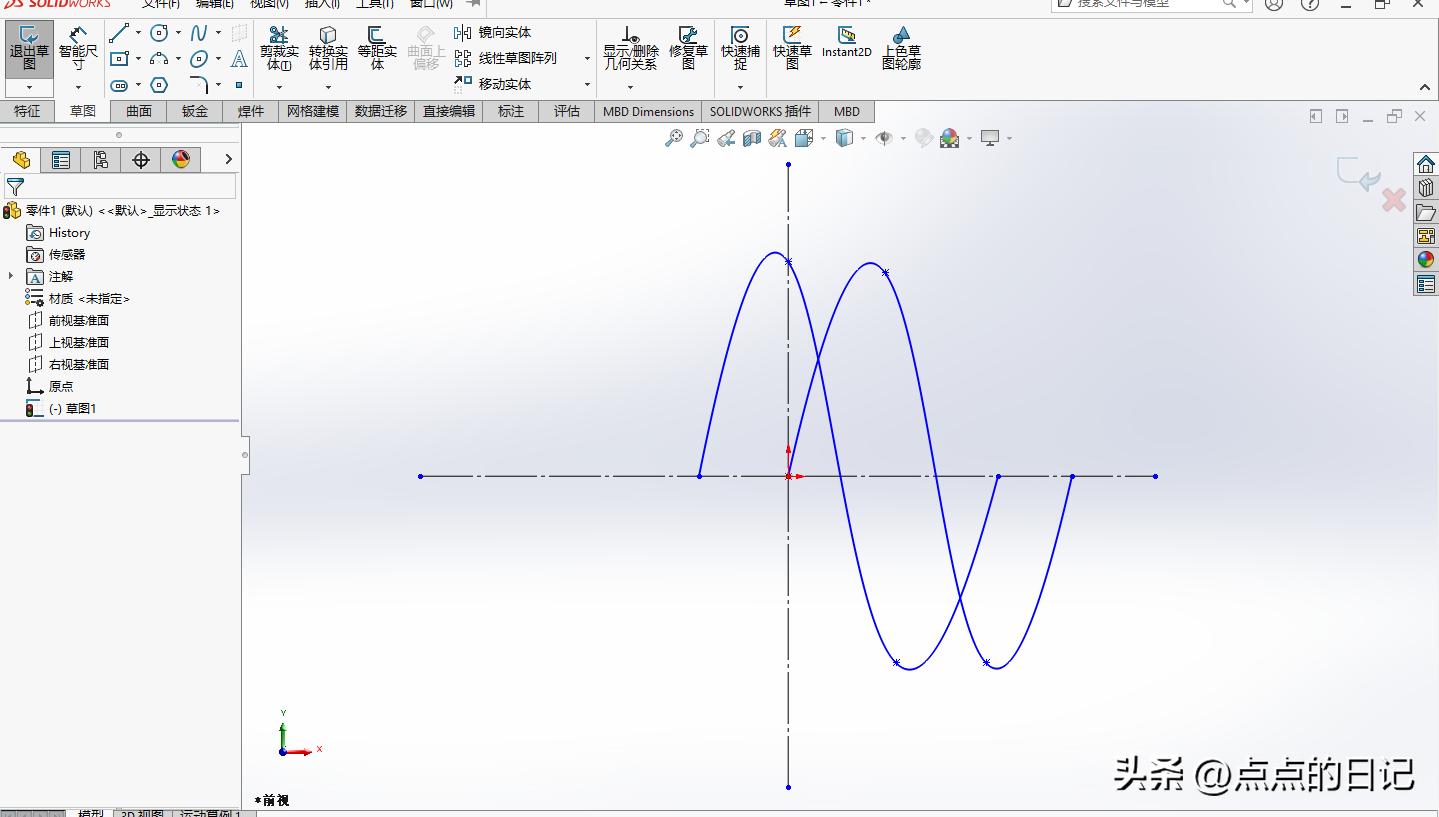Select the History folder in tree

[x=58, y=232]
